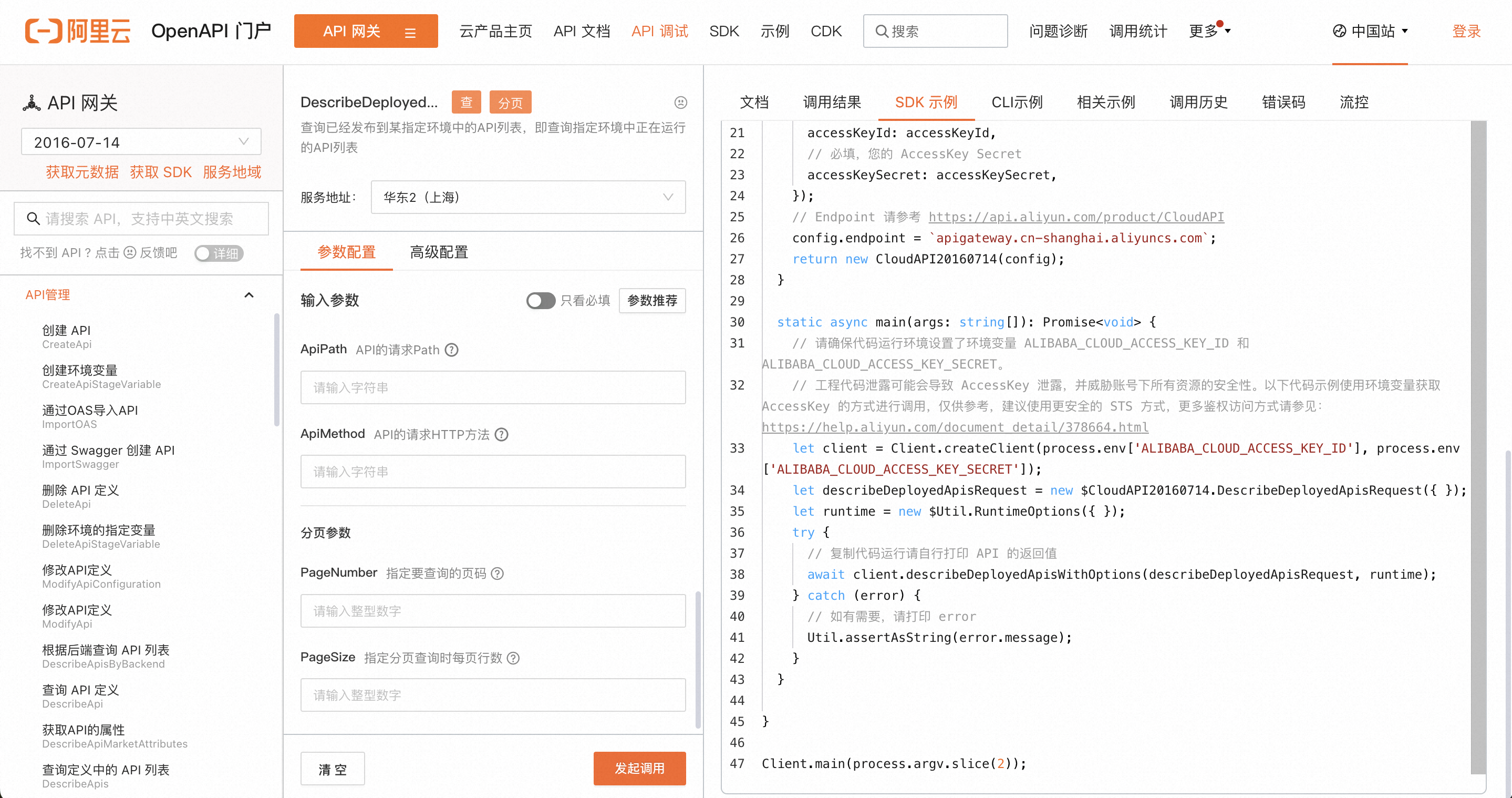Click the help icon beside ApiMethod
1512x798 pixels.
click(501, 435)
